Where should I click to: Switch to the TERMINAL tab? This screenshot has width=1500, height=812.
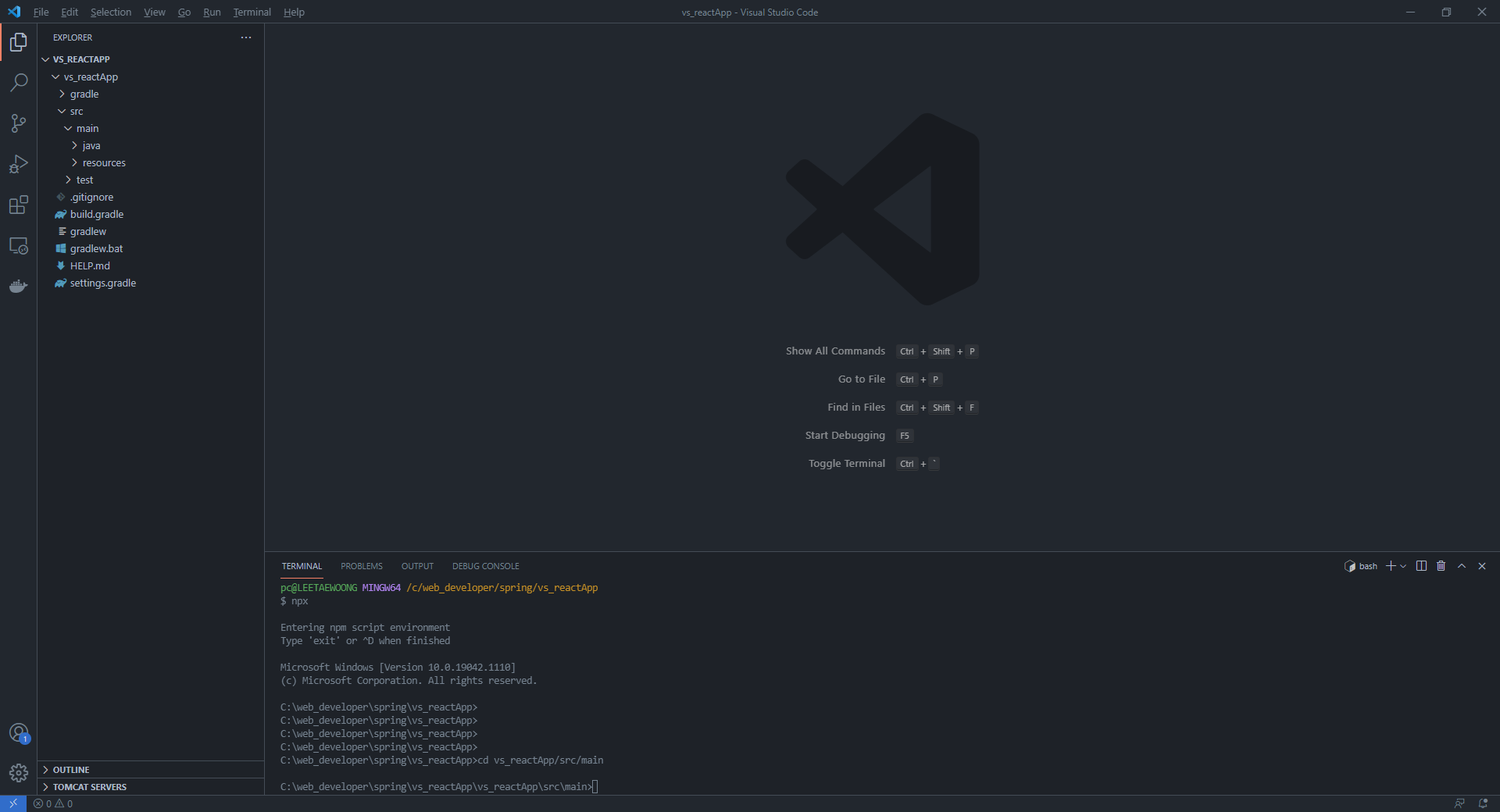click(302, 566)
